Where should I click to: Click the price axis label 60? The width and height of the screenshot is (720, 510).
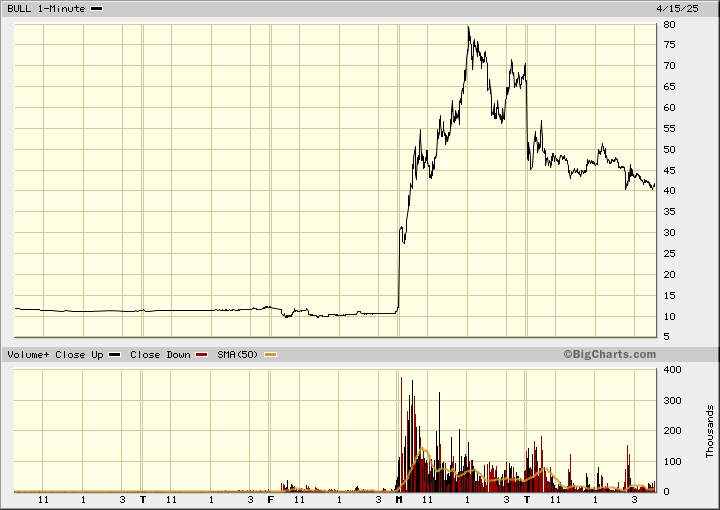669,108
